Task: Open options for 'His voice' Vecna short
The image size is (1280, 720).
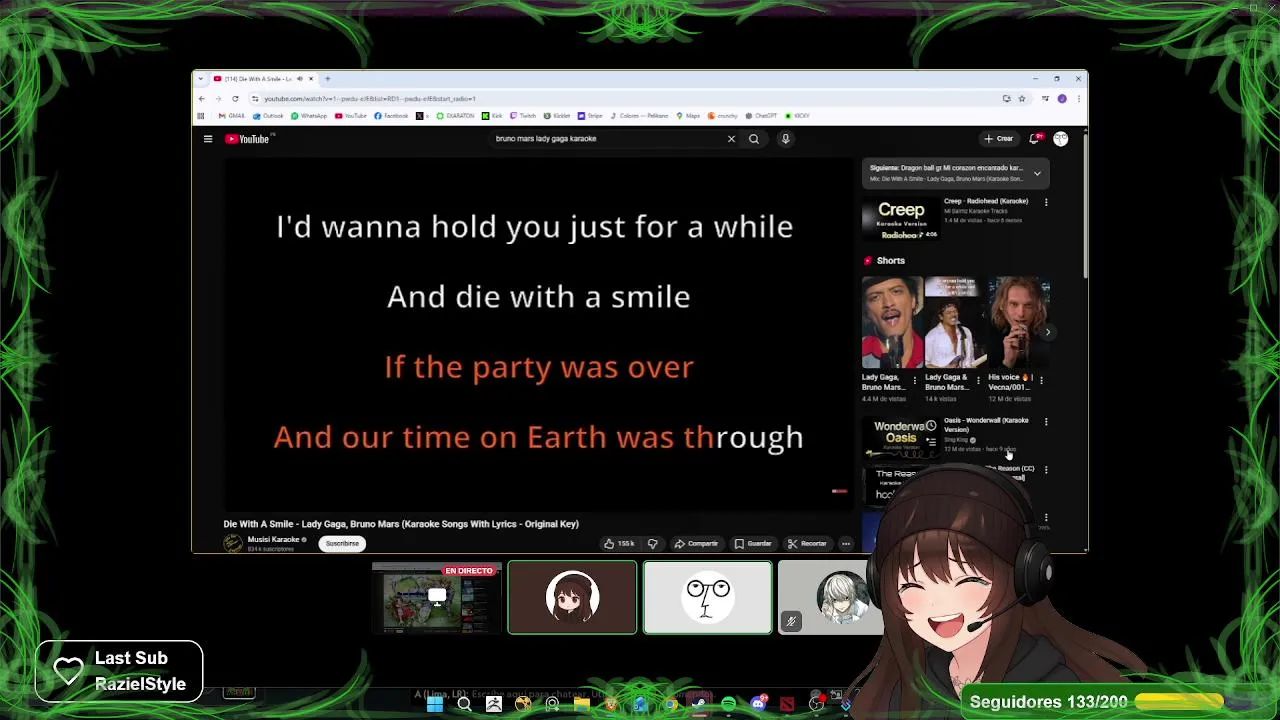Action: point(1041,381)
